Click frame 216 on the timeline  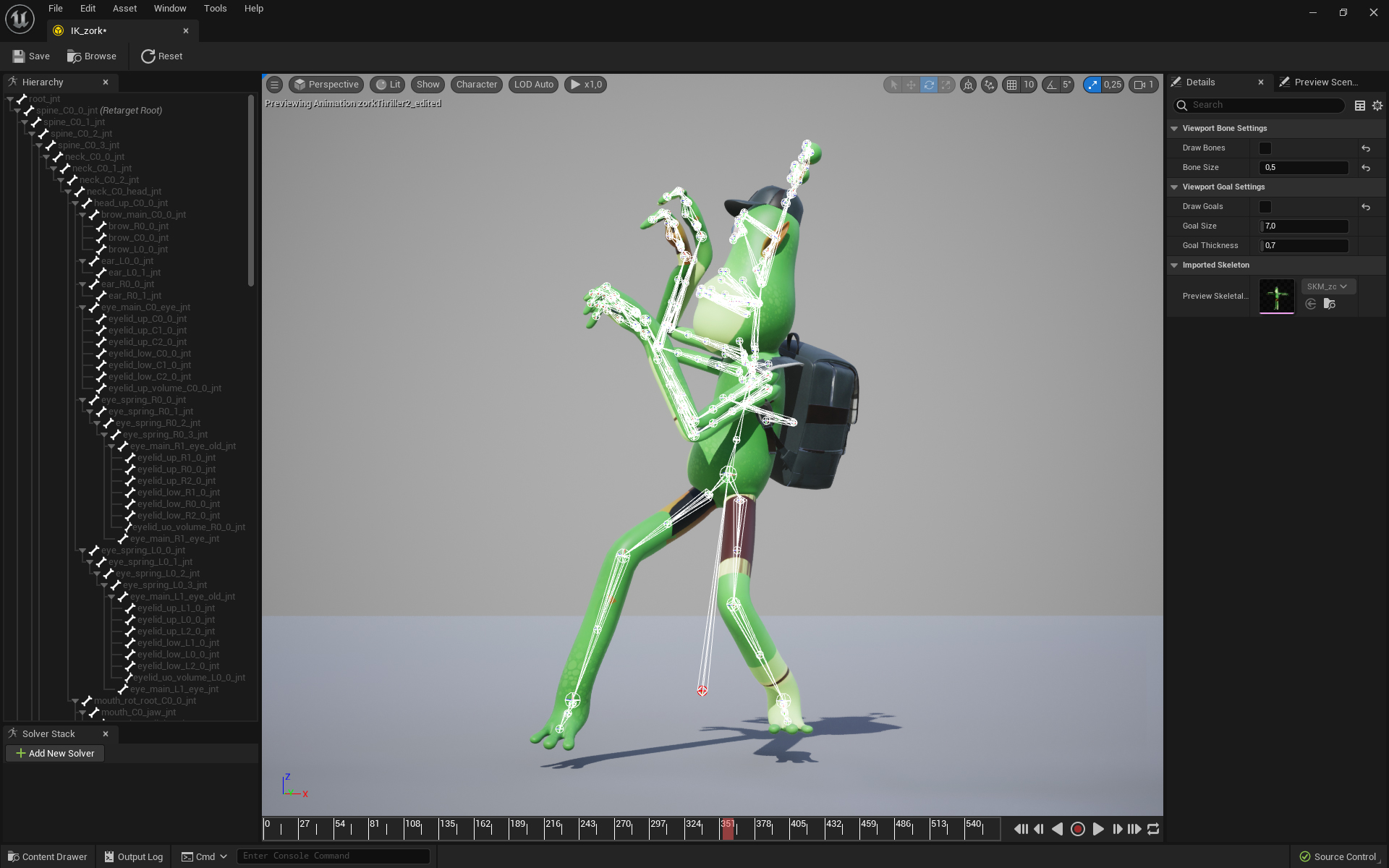point(545,829)
